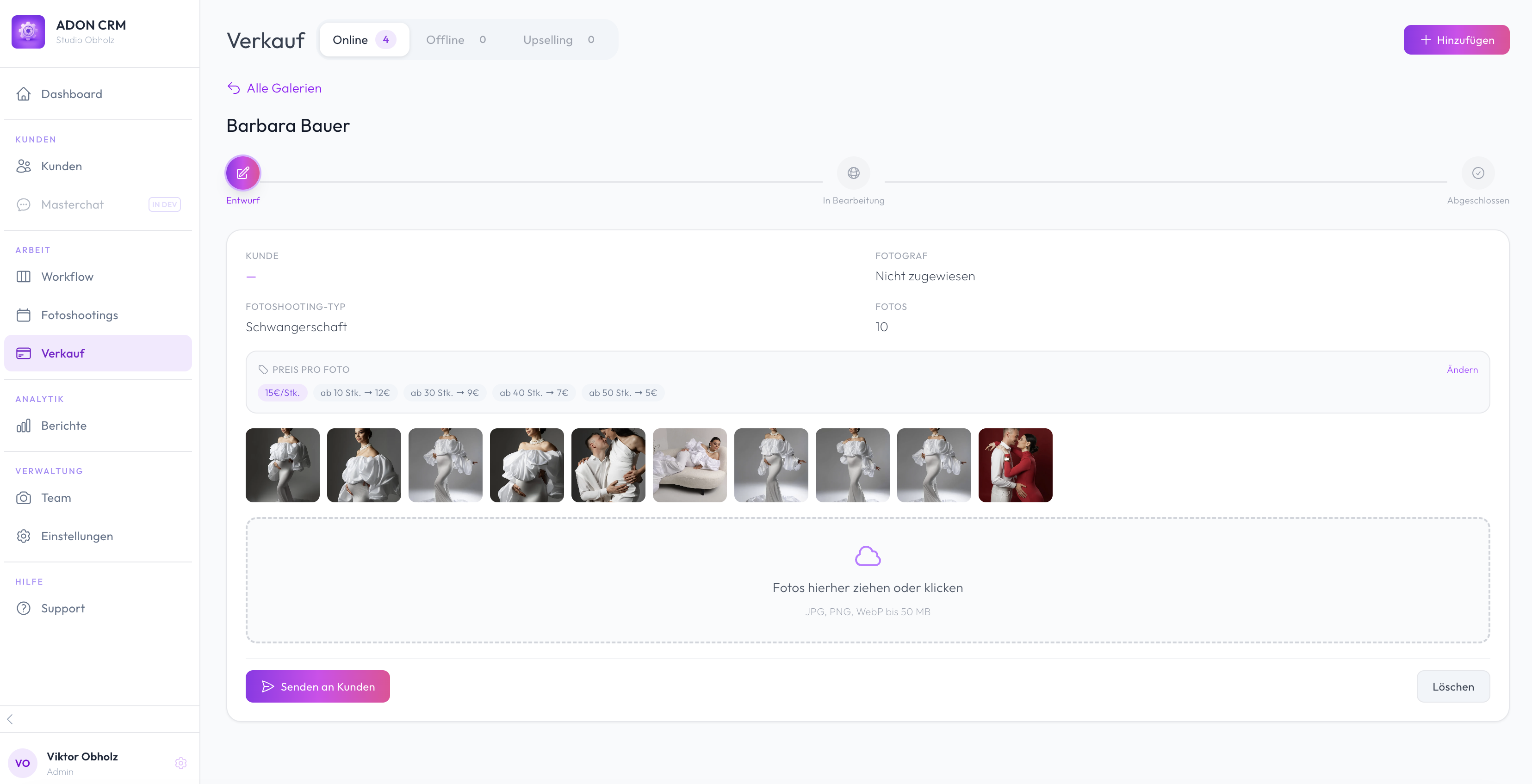Open Berichte bar chart icon
The height and width of the screenshot is (784, 1532).
pyautogui.click(x=24, y=426)
